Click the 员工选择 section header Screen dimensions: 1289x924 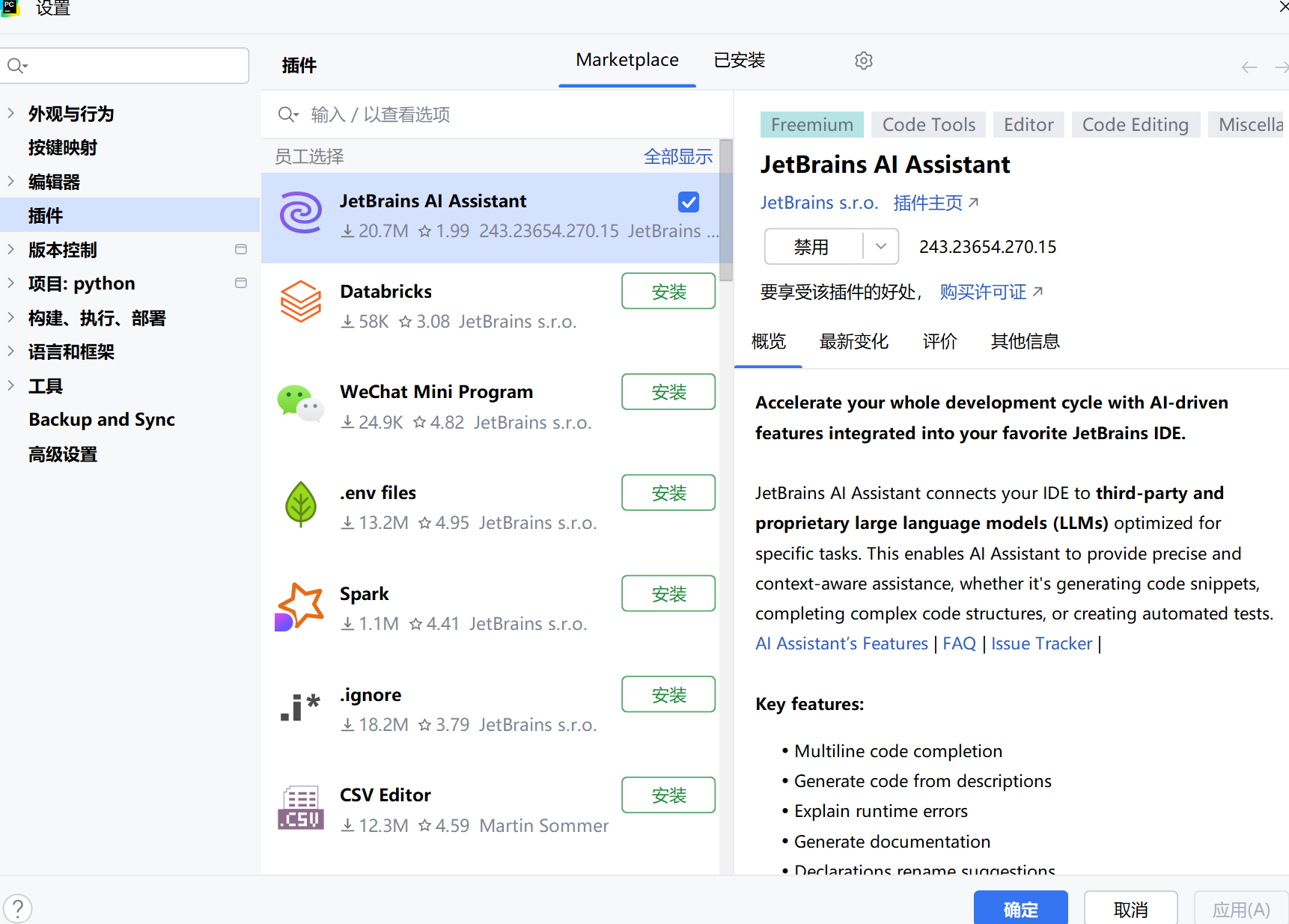(309, 156)
